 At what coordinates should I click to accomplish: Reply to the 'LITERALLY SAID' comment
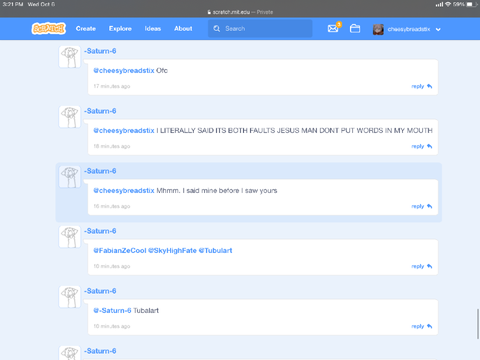(x=421, y=146)
